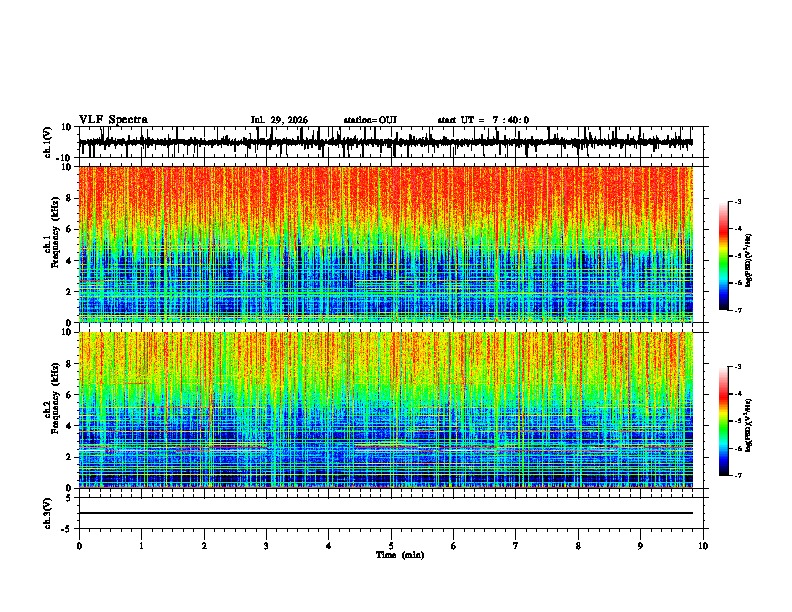Click the ch.1 voltage waveform trace
This screenshot has width=792, height=612.
385,142
